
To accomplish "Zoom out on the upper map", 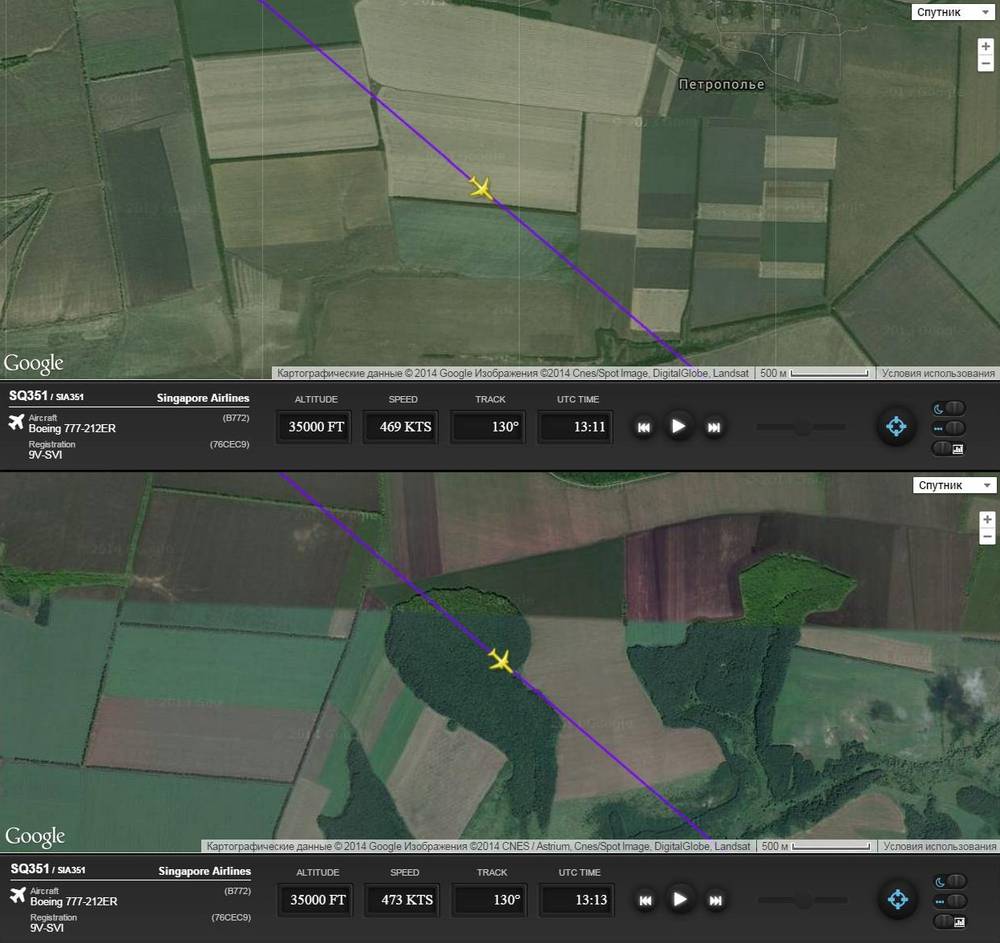I will pos(985,62).
